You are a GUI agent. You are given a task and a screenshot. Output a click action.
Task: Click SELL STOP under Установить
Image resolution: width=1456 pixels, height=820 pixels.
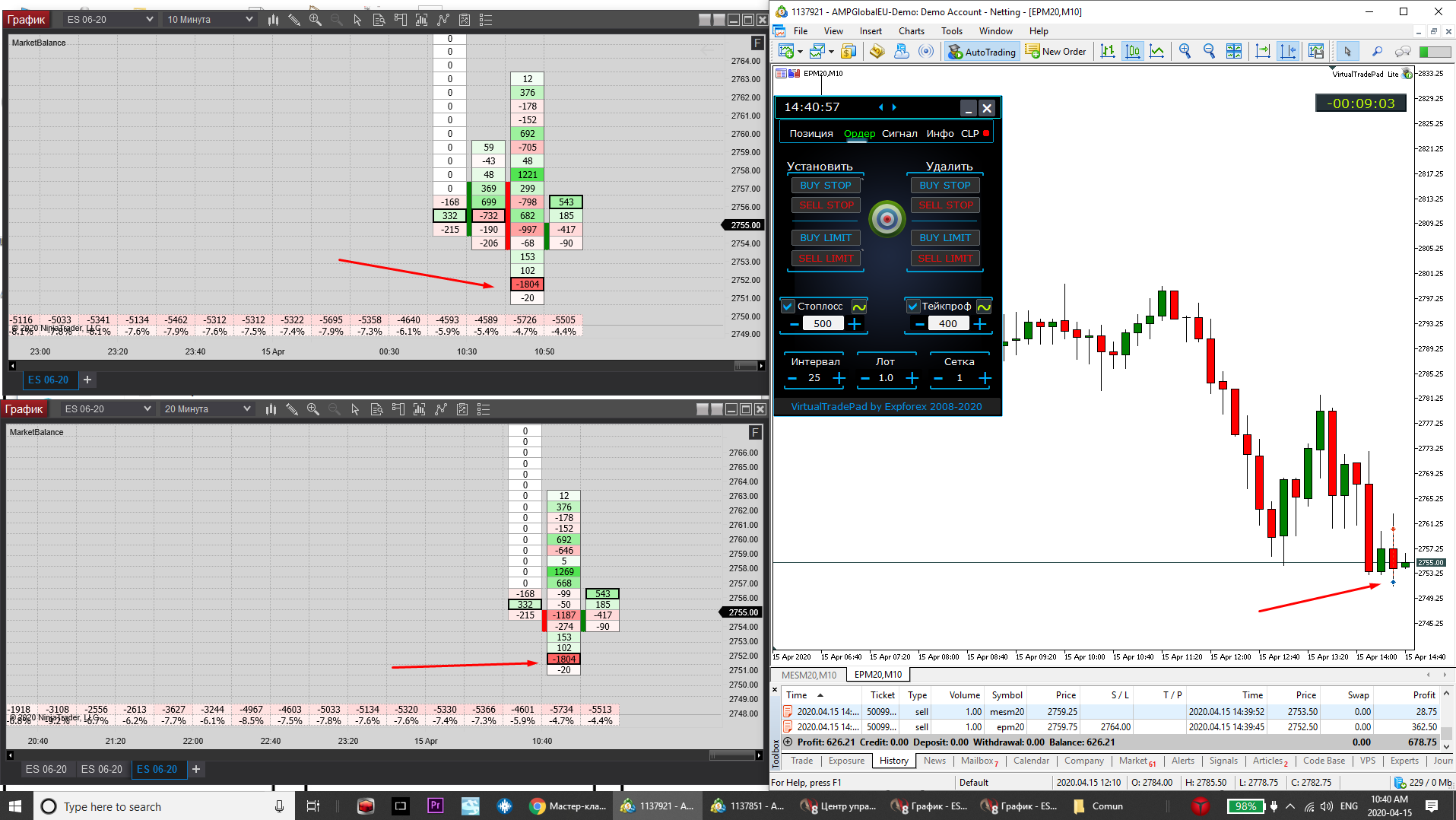826,205
